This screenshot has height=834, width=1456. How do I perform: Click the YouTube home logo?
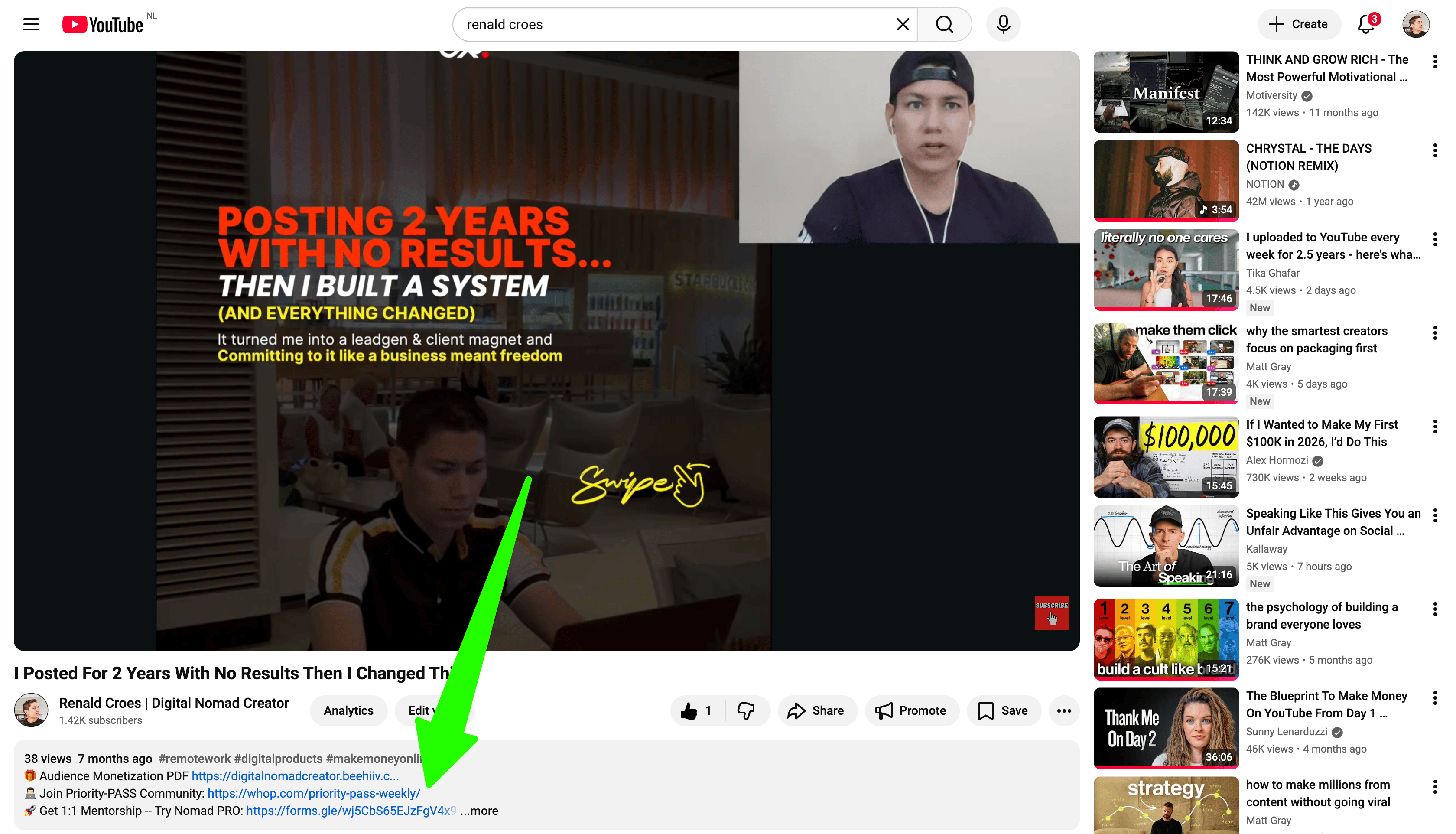pos(104,24)
